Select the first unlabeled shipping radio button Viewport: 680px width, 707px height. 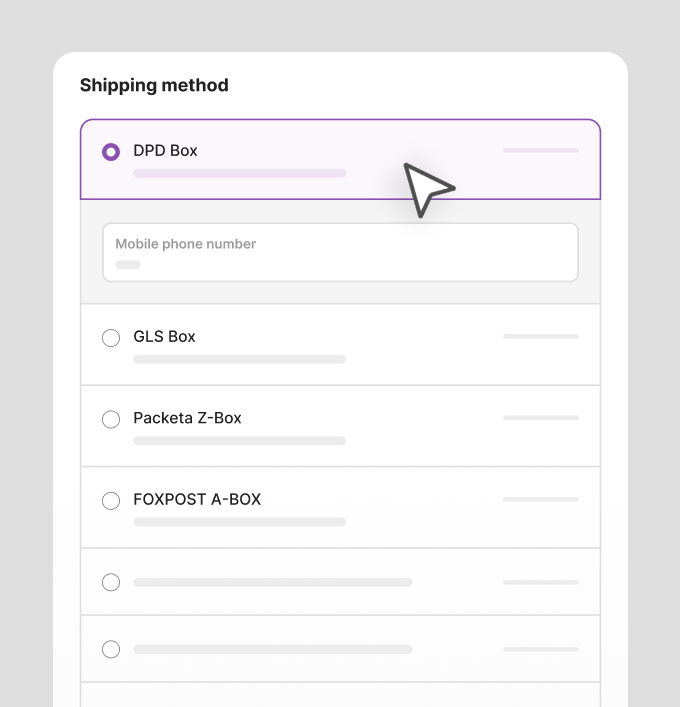(111, 583)
